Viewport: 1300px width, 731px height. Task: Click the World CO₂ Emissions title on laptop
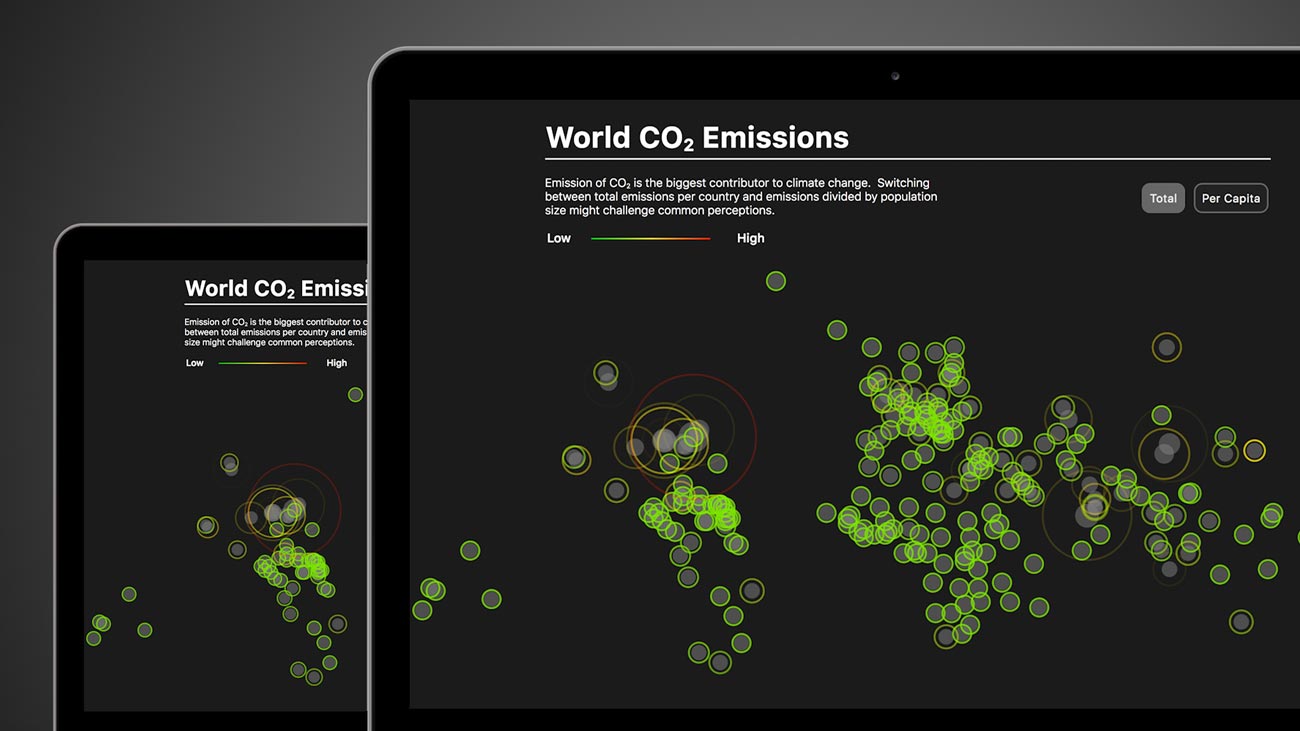coord(697,138)
